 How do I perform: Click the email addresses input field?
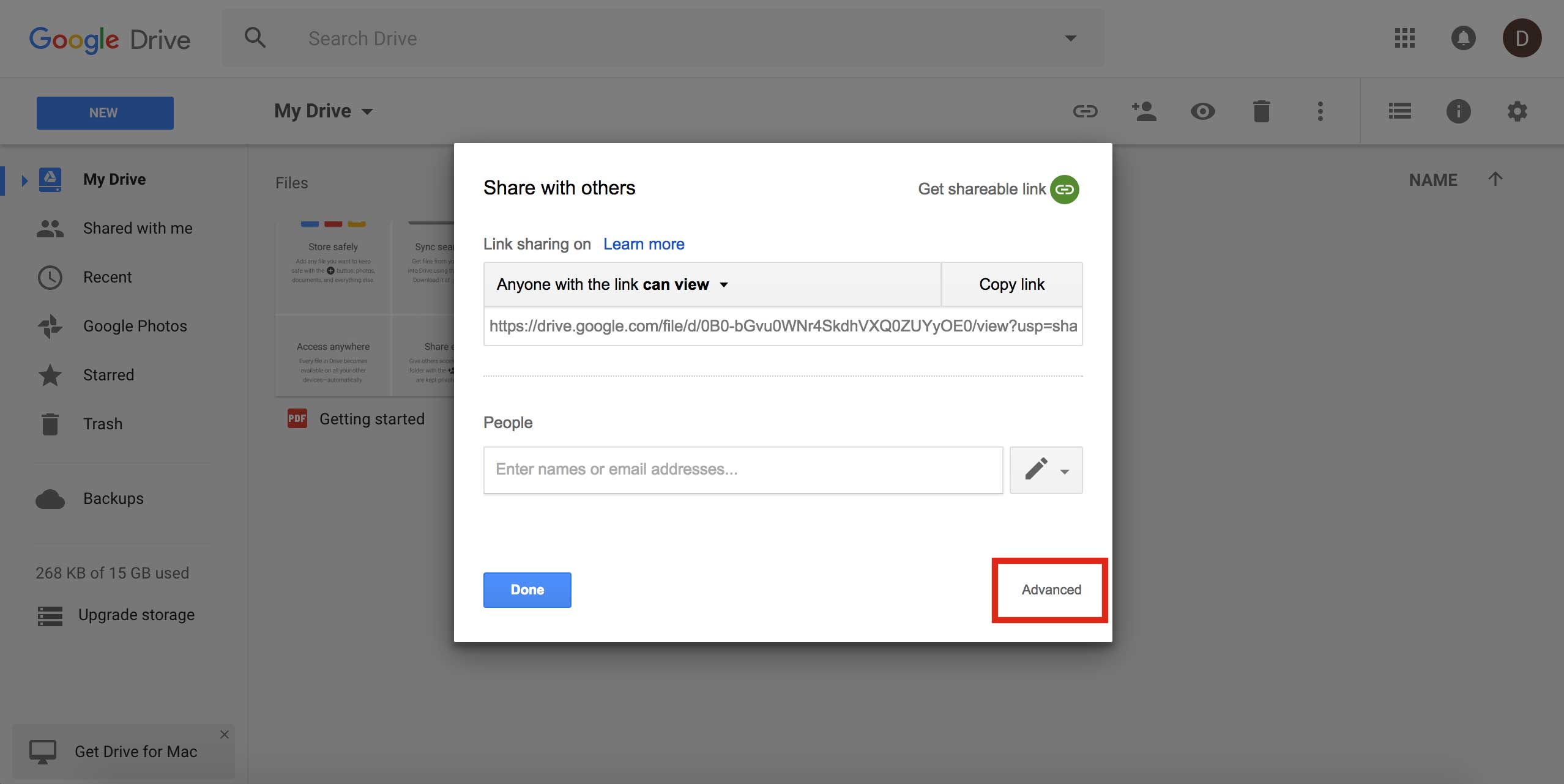click(742, 469)
